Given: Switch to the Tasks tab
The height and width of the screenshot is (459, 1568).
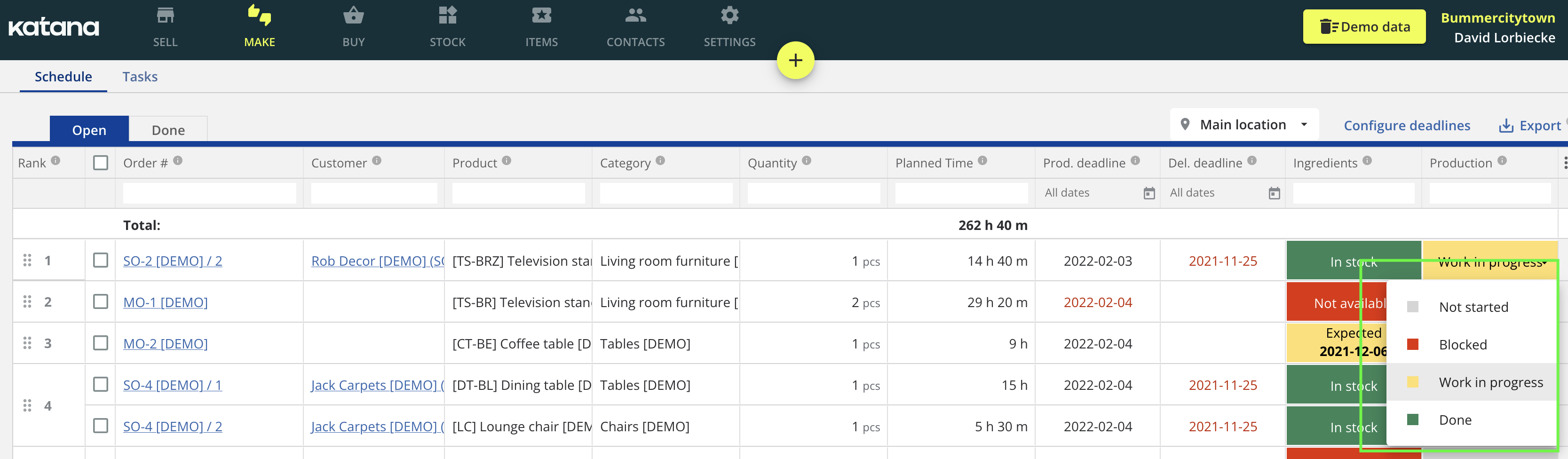Looking at the screenshot, I should (x=140, y=77).
